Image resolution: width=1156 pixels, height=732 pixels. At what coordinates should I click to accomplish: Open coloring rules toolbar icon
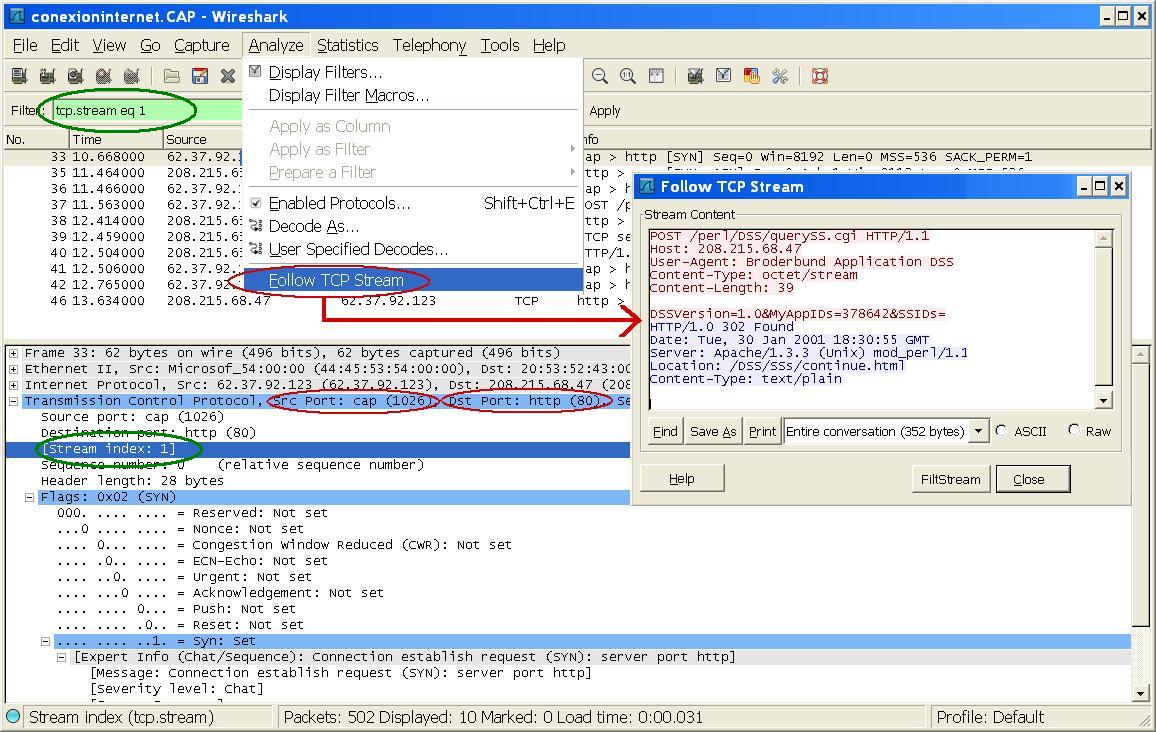click(x=751, y=76)
